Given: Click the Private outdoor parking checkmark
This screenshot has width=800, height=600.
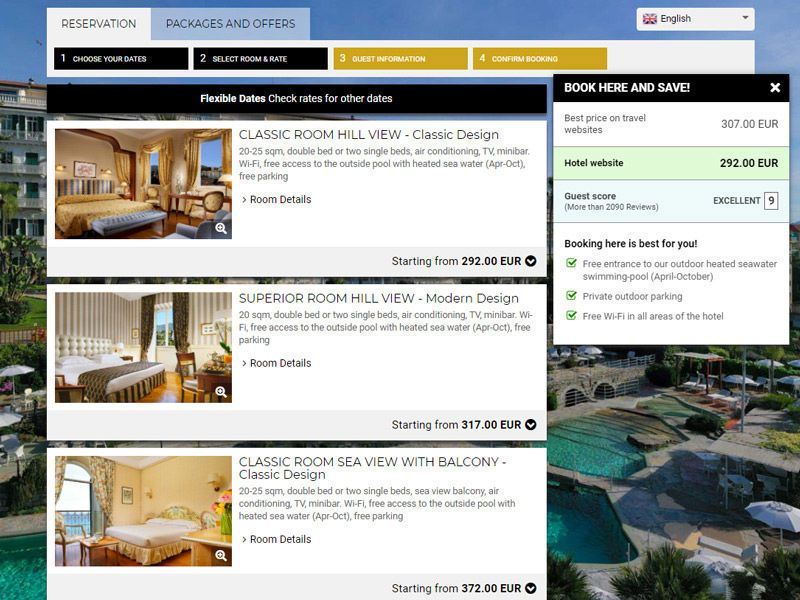Looking at the screenshot, I should [571, 297].
